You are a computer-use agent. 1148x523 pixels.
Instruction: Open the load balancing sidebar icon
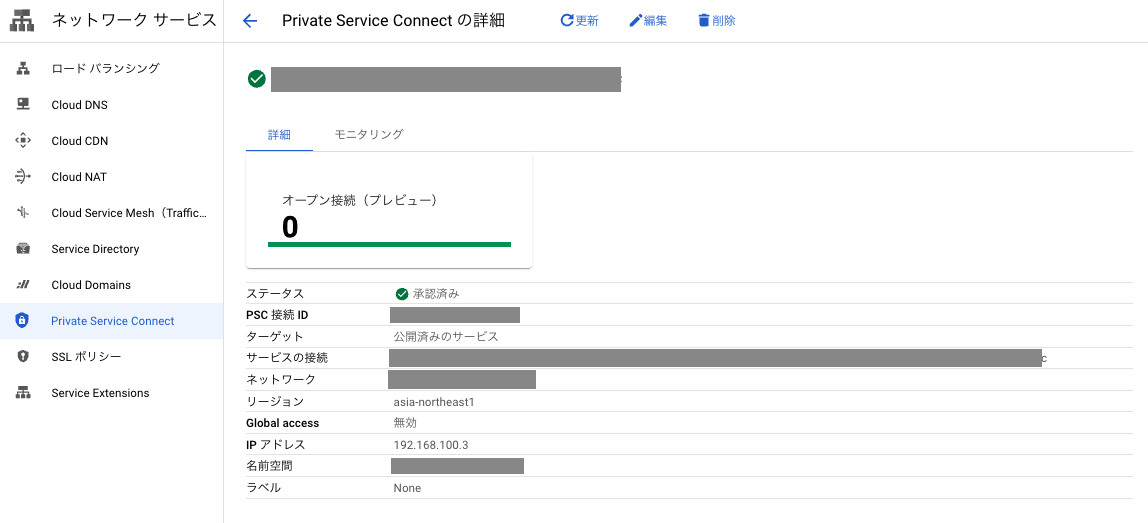[x=23, y=68]
